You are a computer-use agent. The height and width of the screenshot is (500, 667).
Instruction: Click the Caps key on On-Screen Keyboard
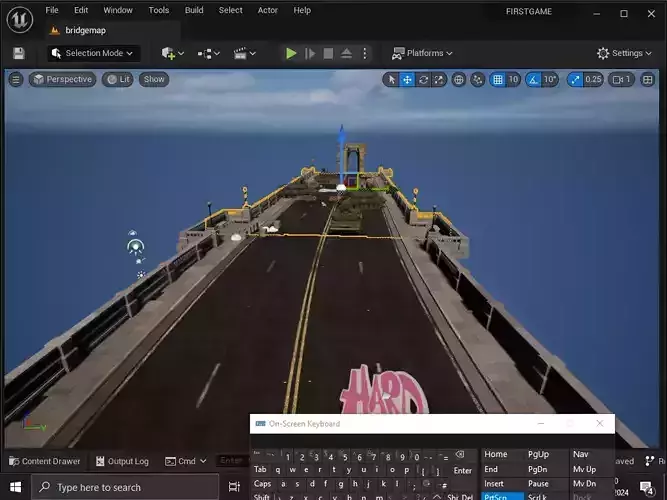[262, 484]
